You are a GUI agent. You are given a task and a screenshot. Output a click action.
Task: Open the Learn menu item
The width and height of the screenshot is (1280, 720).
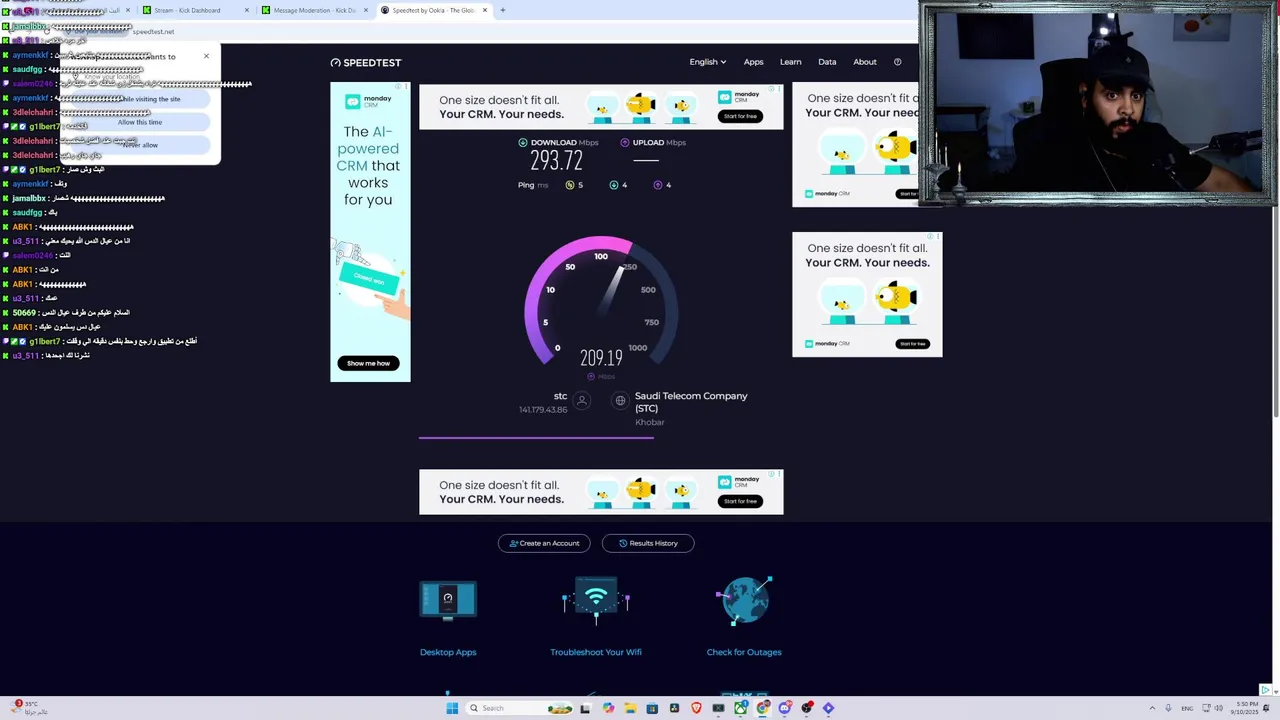pos(790,62)
